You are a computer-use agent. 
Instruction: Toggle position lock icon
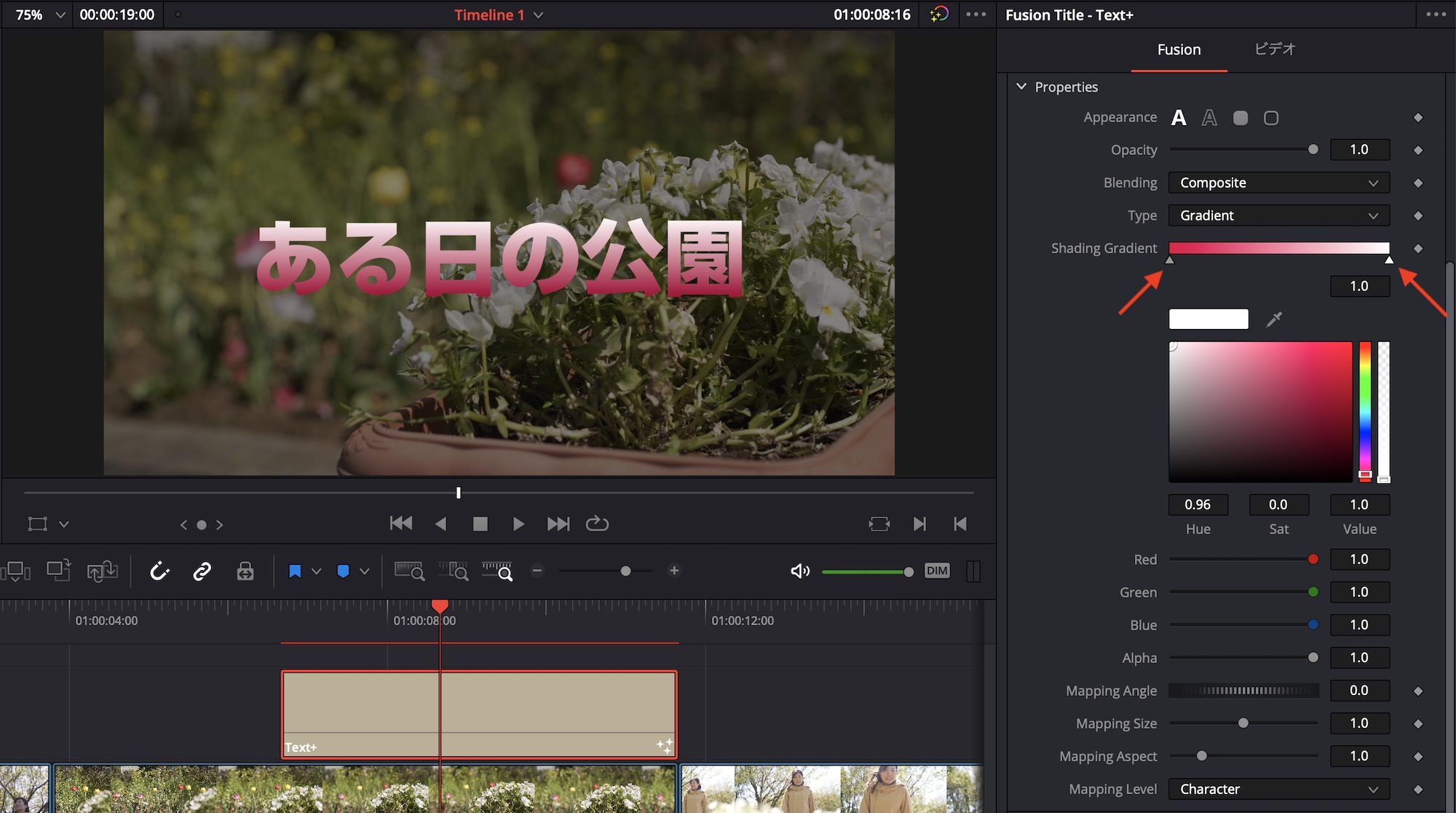pos(245,571)
